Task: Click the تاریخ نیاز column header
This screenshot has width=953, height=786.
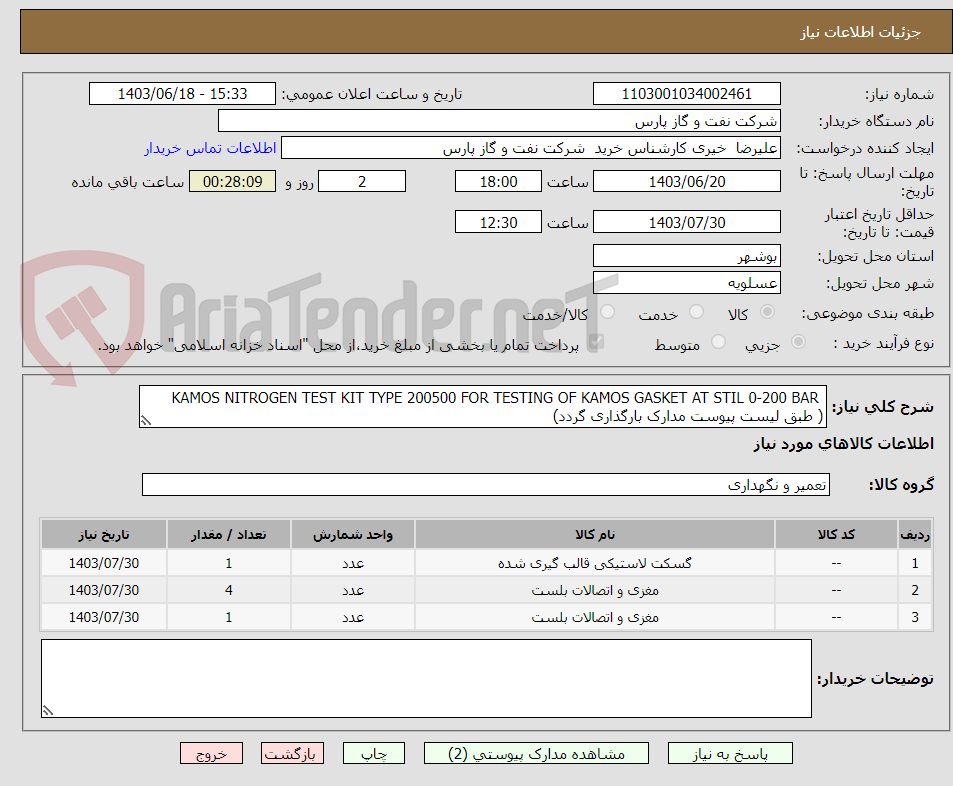Action: coord(104,534)
